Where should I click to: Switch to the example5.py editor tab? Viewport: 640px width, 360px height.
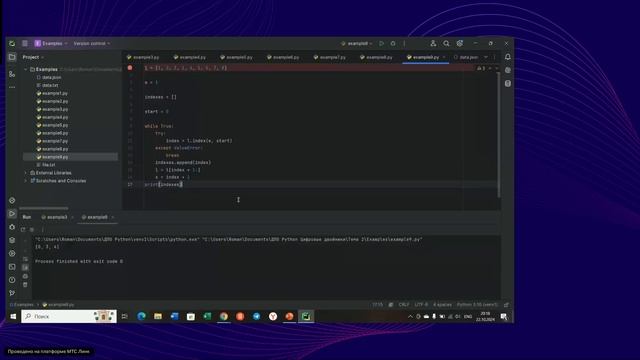click(x=236, y=57)
